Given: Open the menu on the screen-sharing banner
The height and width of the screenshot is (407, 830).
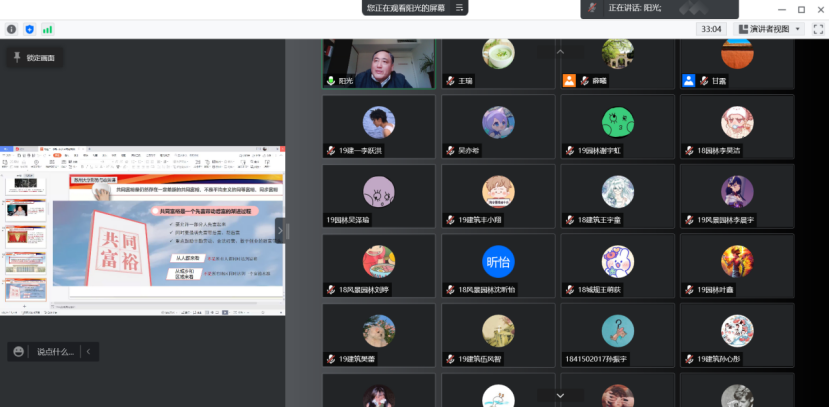Looking at the screenshot, I should tap(459, 7).
